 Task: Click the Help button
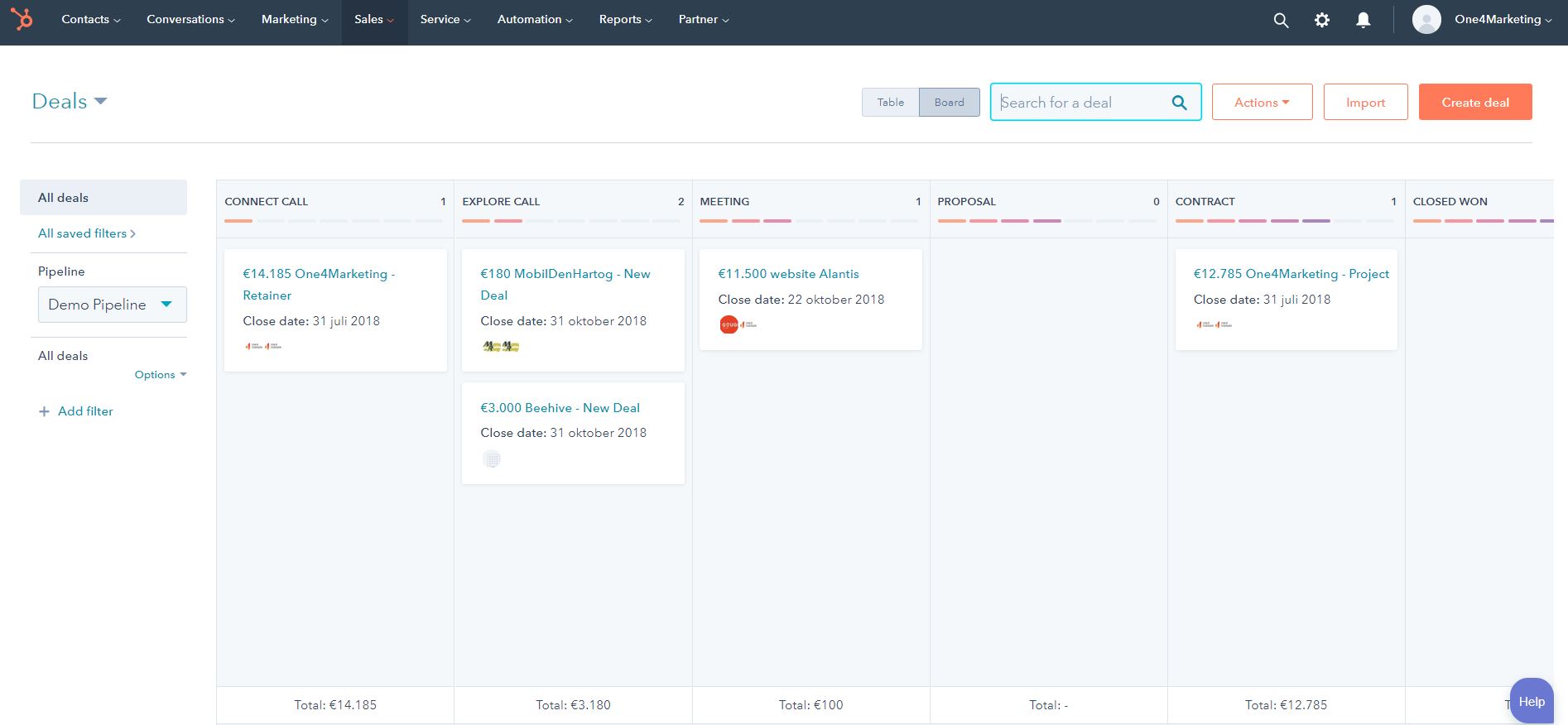click(x=1532, y=701)
